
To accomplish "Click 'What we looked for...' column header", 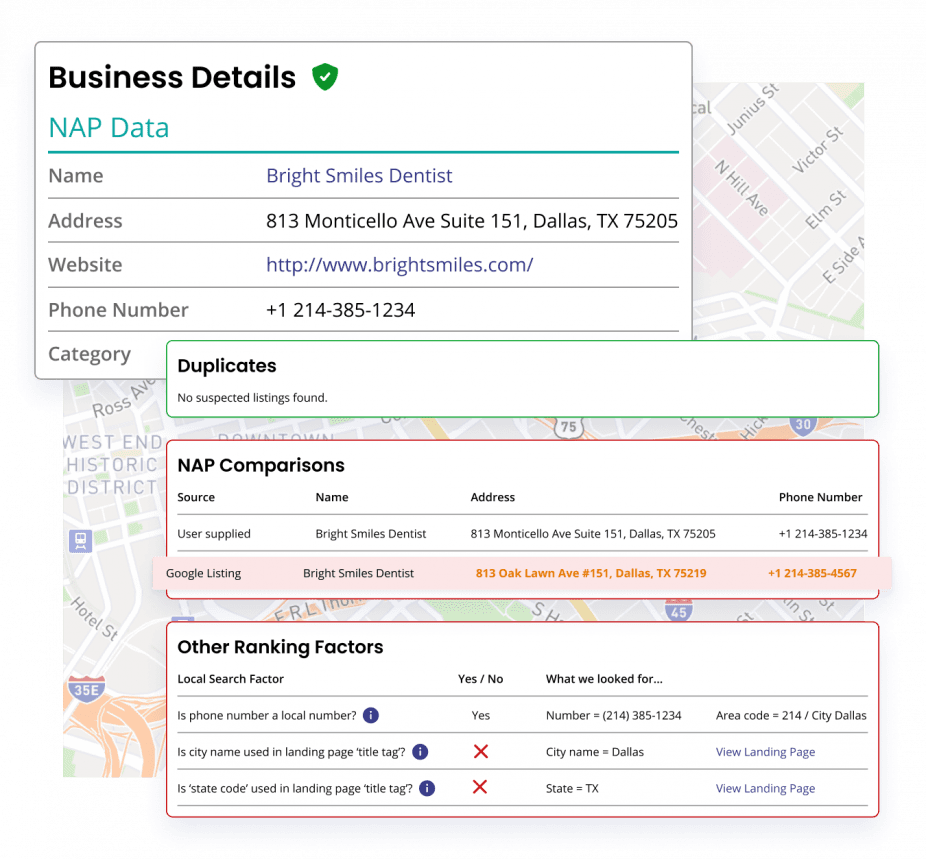I will [x=604, y=679].
